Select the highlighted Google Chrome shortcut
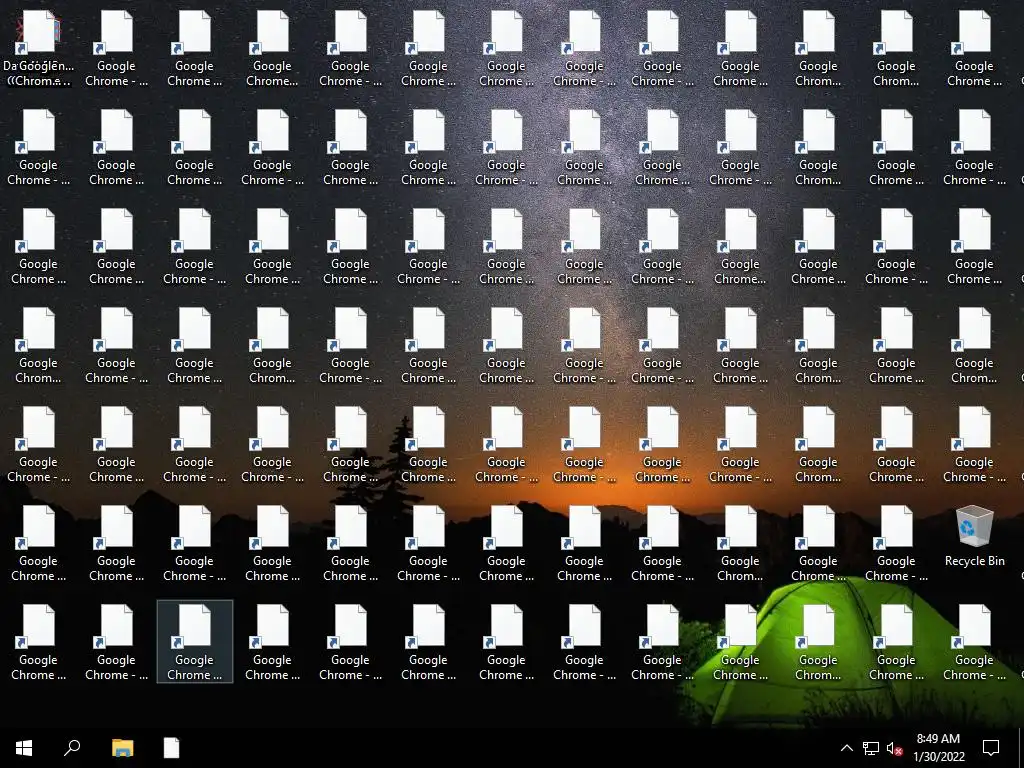 click(195, 641)
